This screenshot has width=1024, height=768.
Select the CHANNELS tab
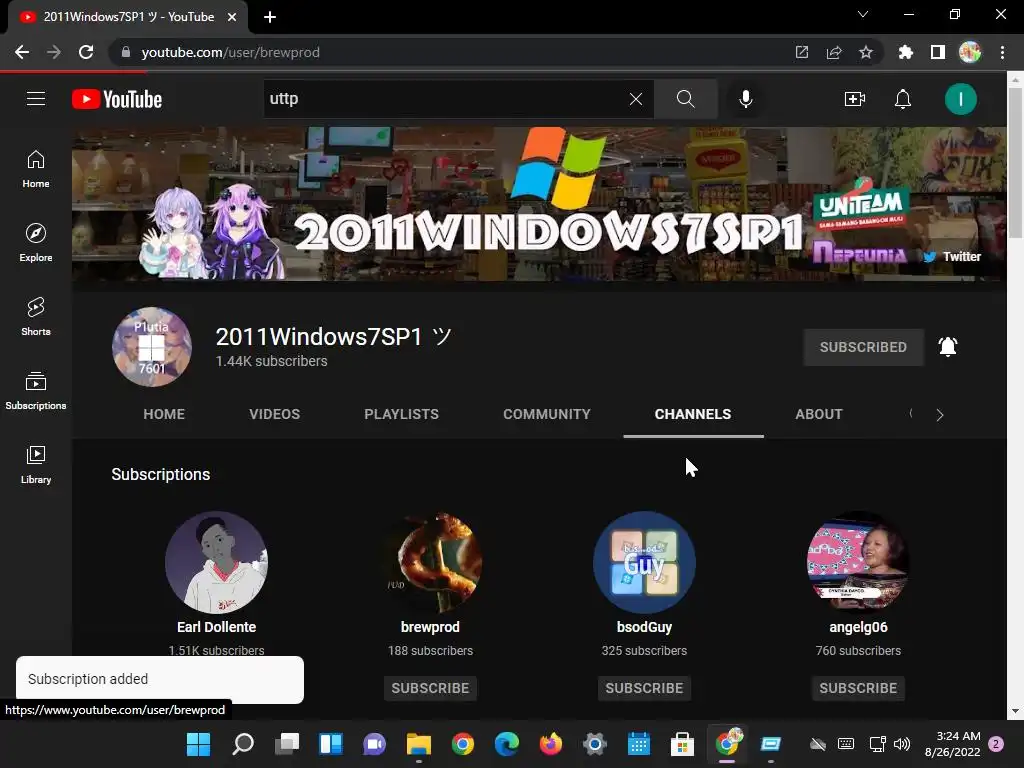pyautogui.click(x=693, y=414)
